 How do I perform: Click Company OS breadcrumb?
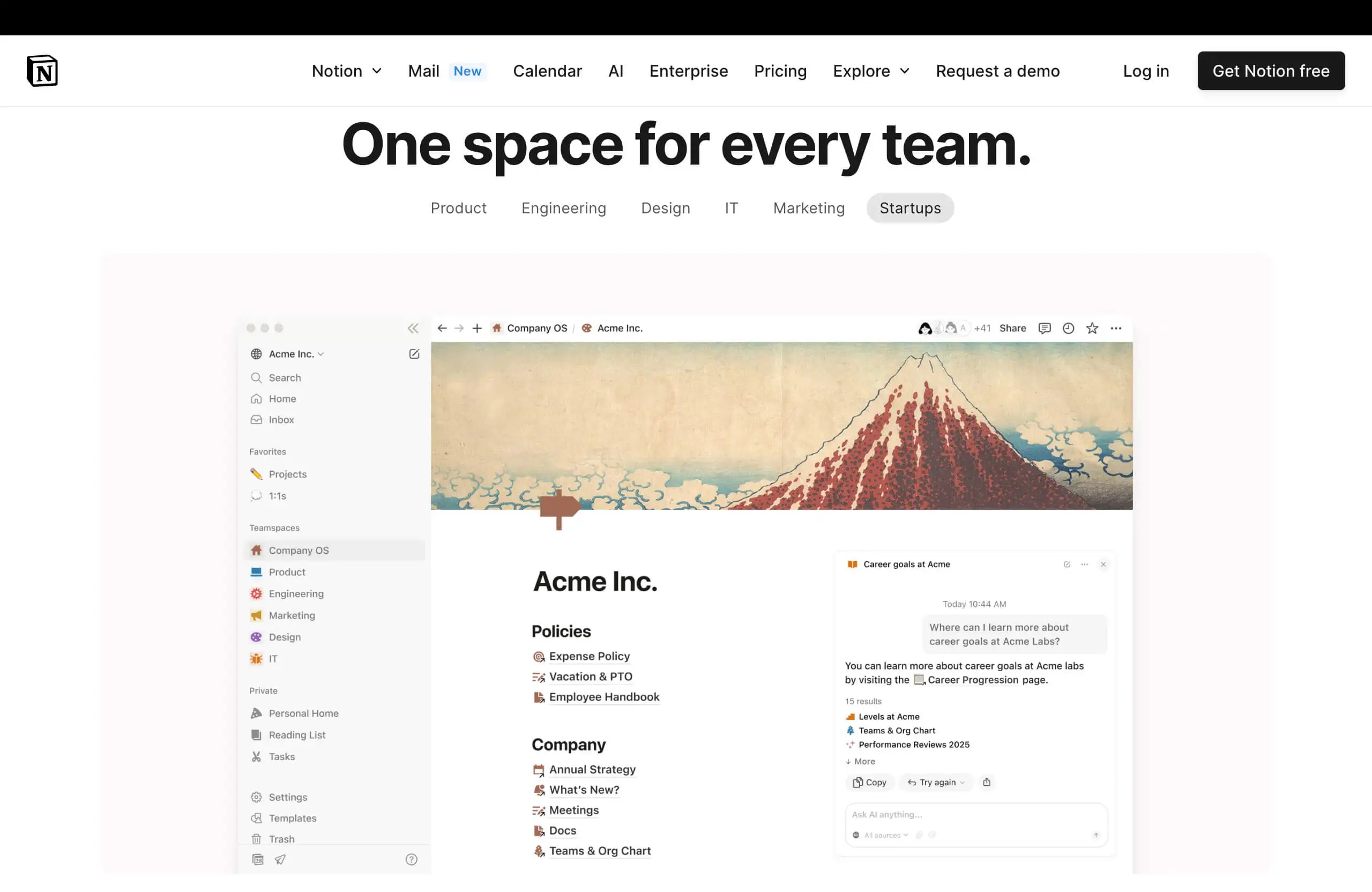529,328
